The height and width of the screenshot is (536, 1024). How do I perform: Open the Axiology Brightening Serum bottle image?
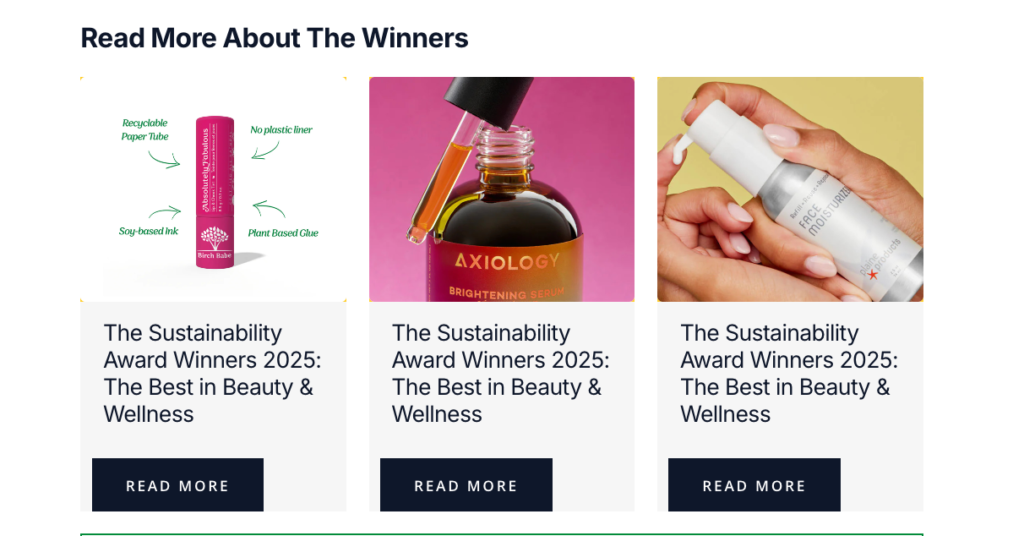(501, 190)
